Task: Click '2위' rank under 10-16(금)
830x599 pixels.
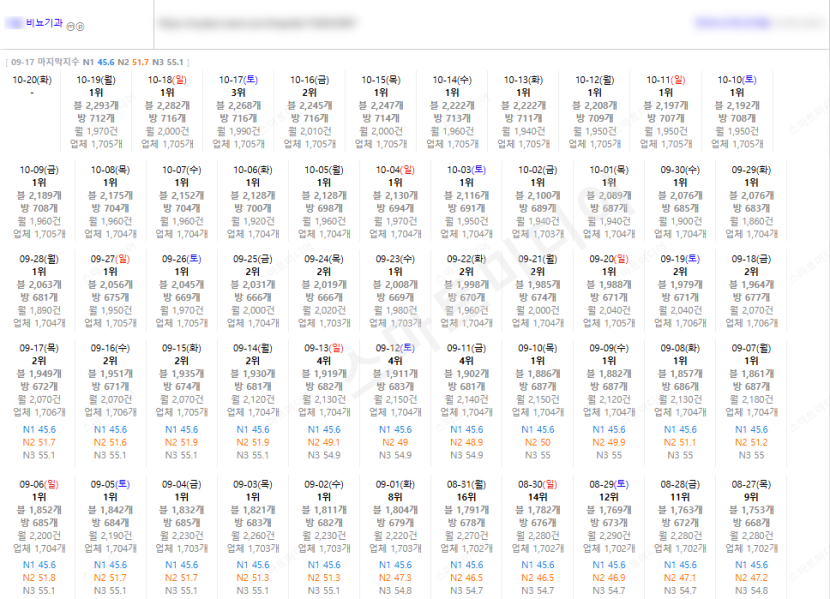Action: pos(310,93)
